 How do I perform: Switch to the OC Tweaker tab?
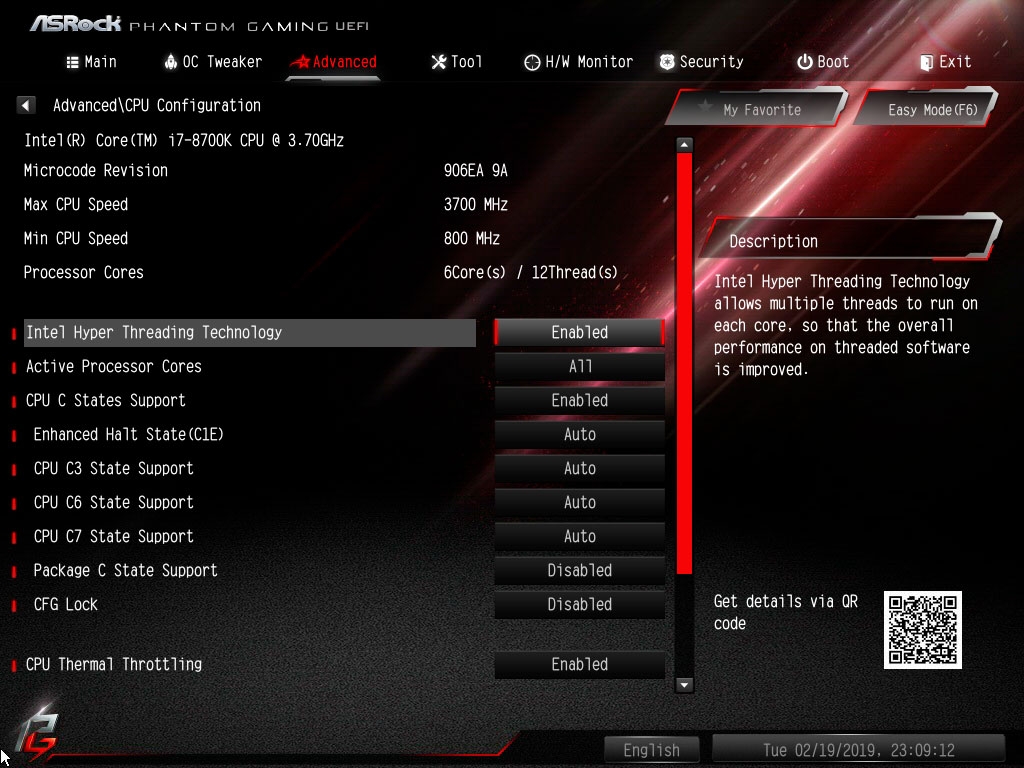coord(213,62)
